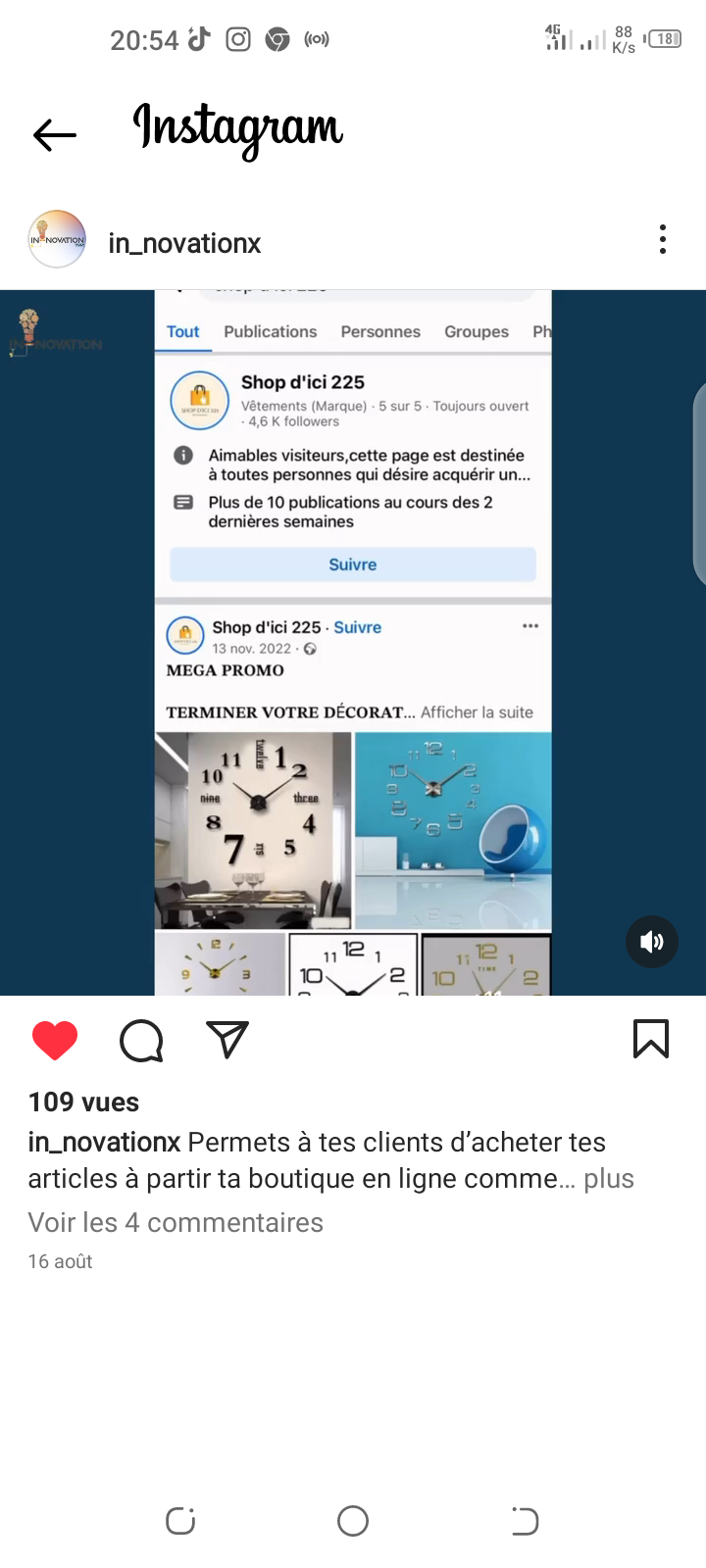The image size is (706, 1568).
Task: View all 4 comments
Action: point(176,1222)
